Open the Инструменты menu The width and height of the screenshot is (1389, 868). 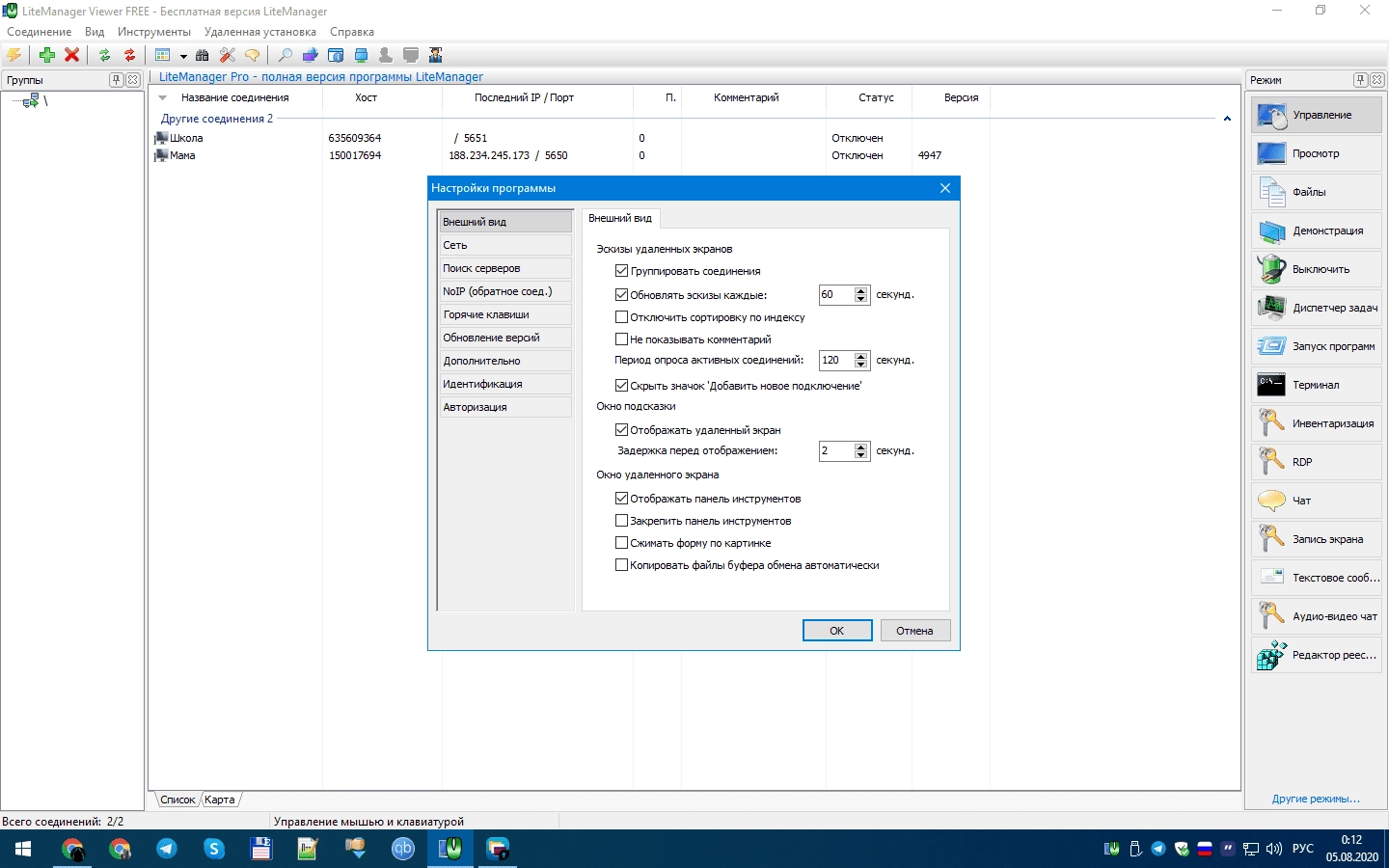(154, 32)
